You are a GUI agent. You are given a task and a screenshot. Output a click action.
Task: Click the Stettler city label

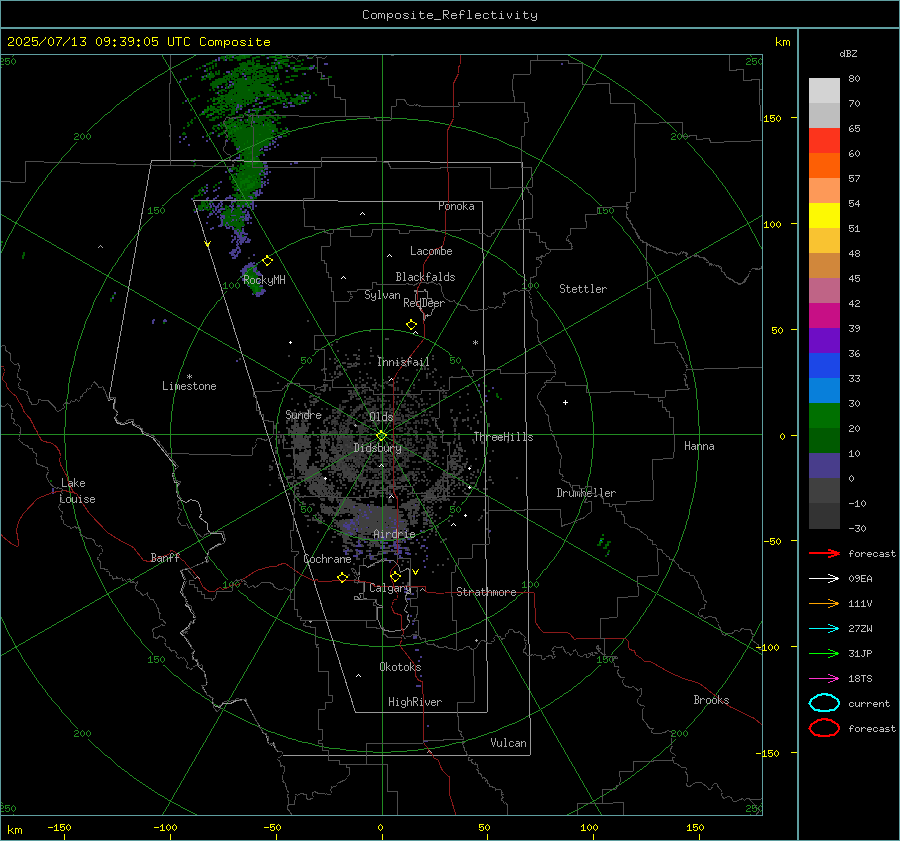click(583, 289)
